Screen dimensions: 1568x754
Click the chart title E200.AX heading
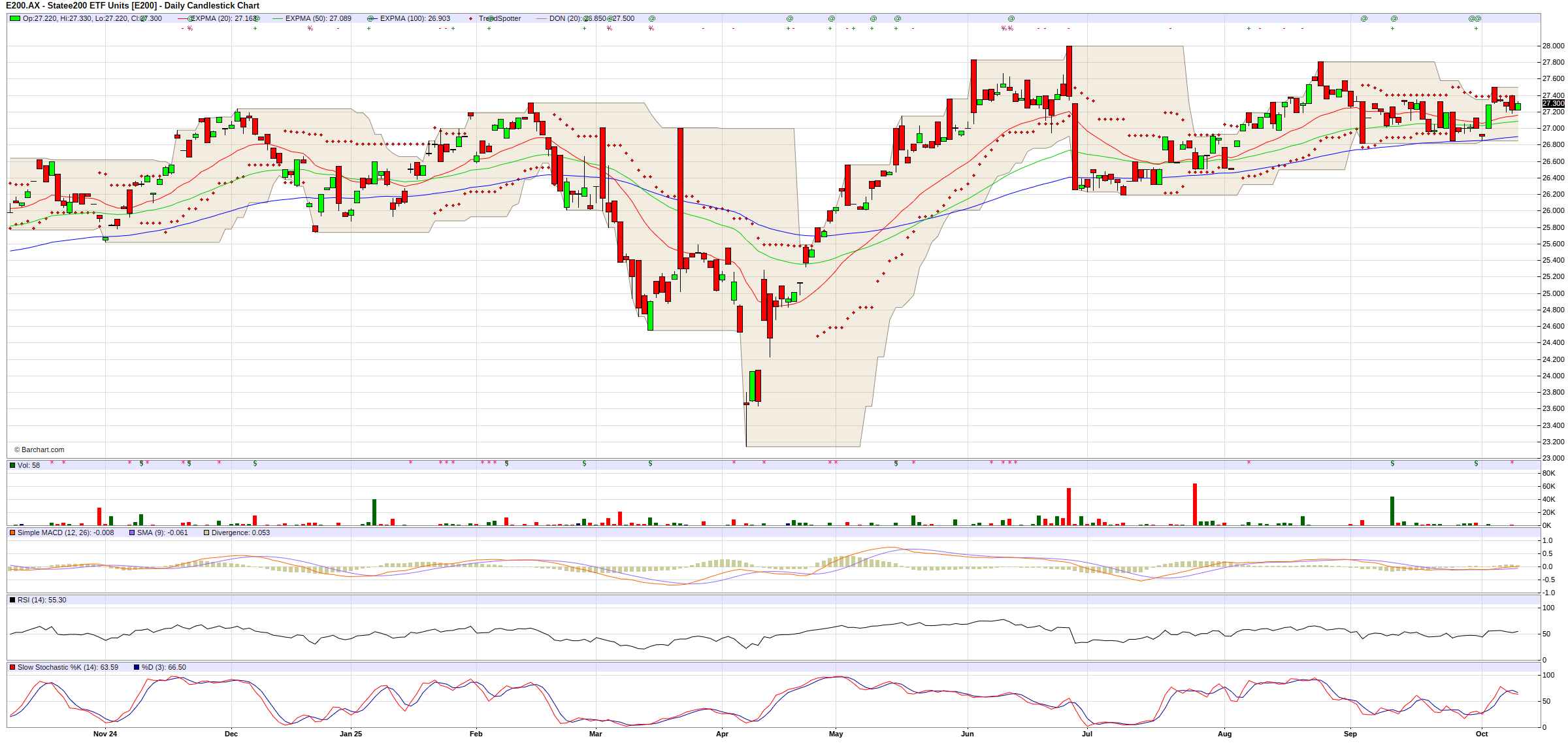point(133,5)
